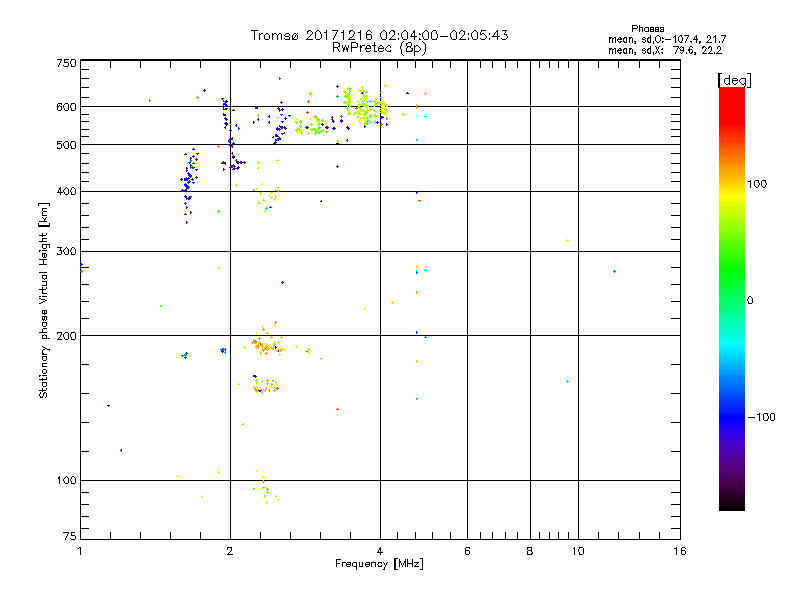Select the "mean, sd,X: 79.6, 22.2" line
800x600 pixels.
tap(665, 50)
